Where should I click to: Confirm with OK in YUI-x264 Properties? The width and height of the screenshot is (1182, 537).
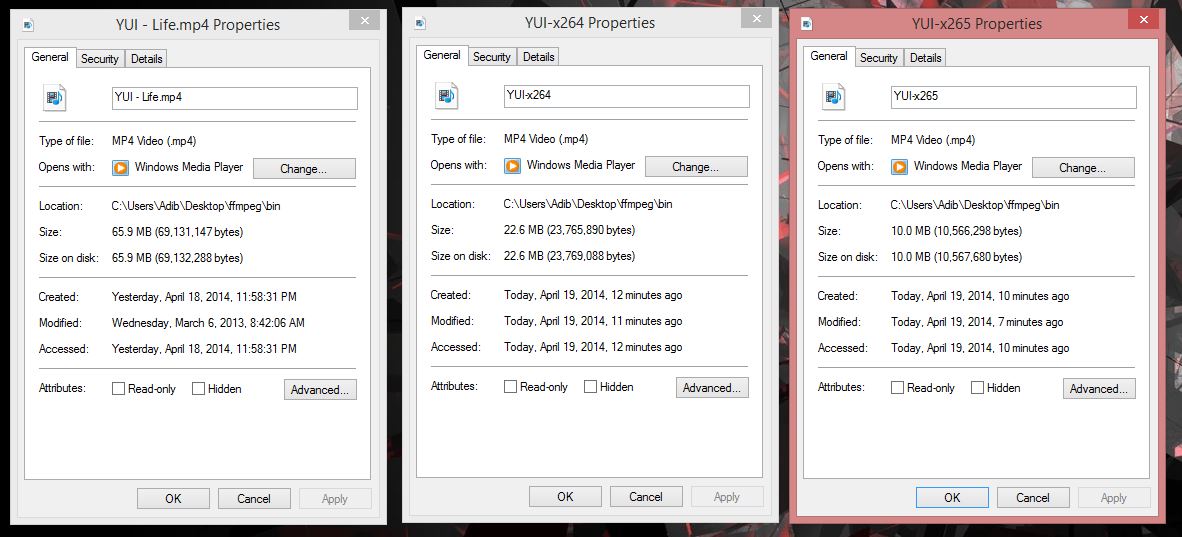[x=565, y=496]
